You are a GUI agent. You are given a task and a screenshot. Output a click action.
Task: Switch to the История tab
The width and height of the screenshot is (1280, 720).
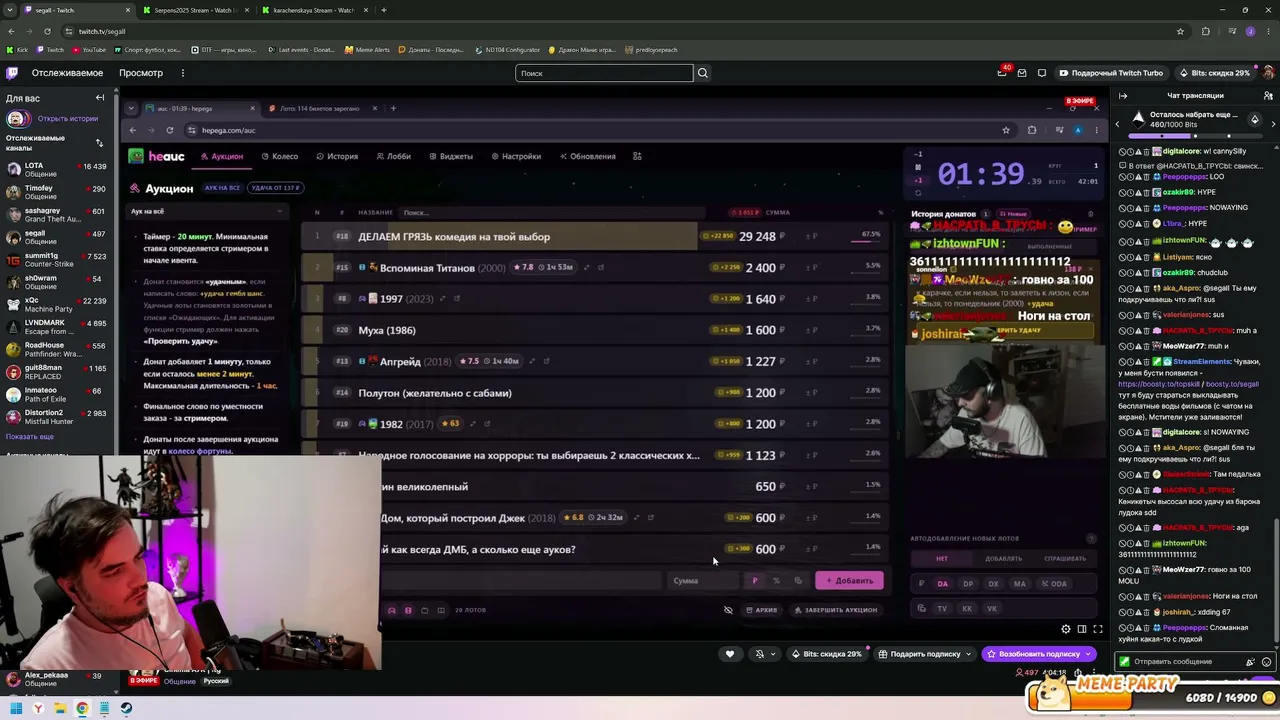click(x=337, y=156)
